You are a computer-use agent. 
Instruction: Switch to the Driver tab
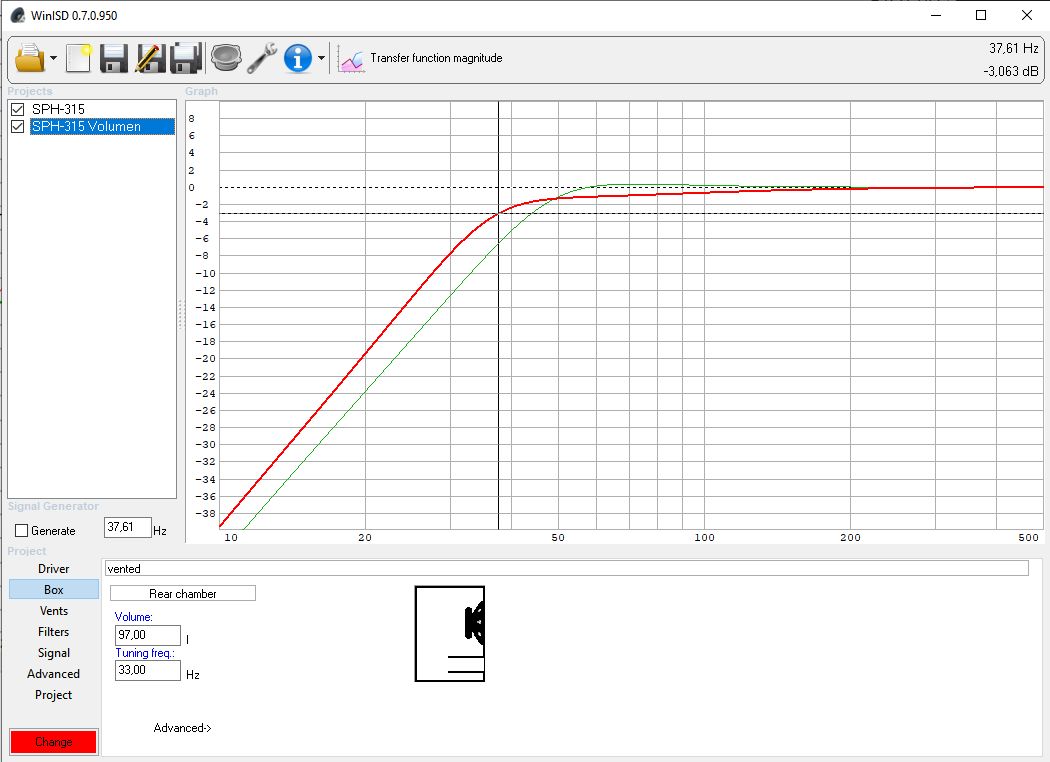pos(54,569)
